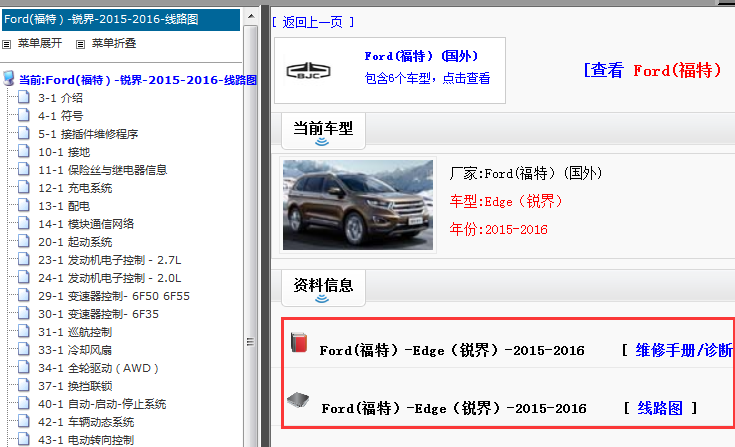The height and width of the screenshot is (447, 735).
Task: Open tree item 33-1 冷却风扇
Action: [x=75, y=350]
